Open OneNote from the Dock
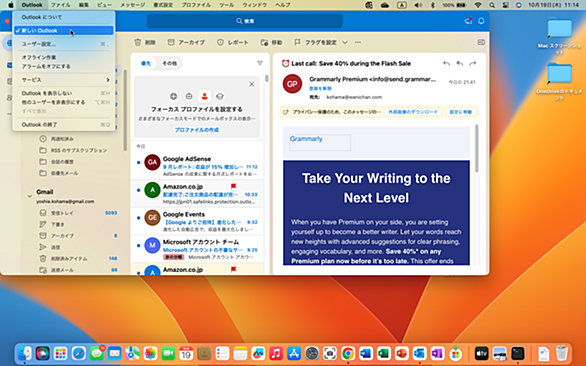This screenshot has height=366, width=586. coord(437,353)
